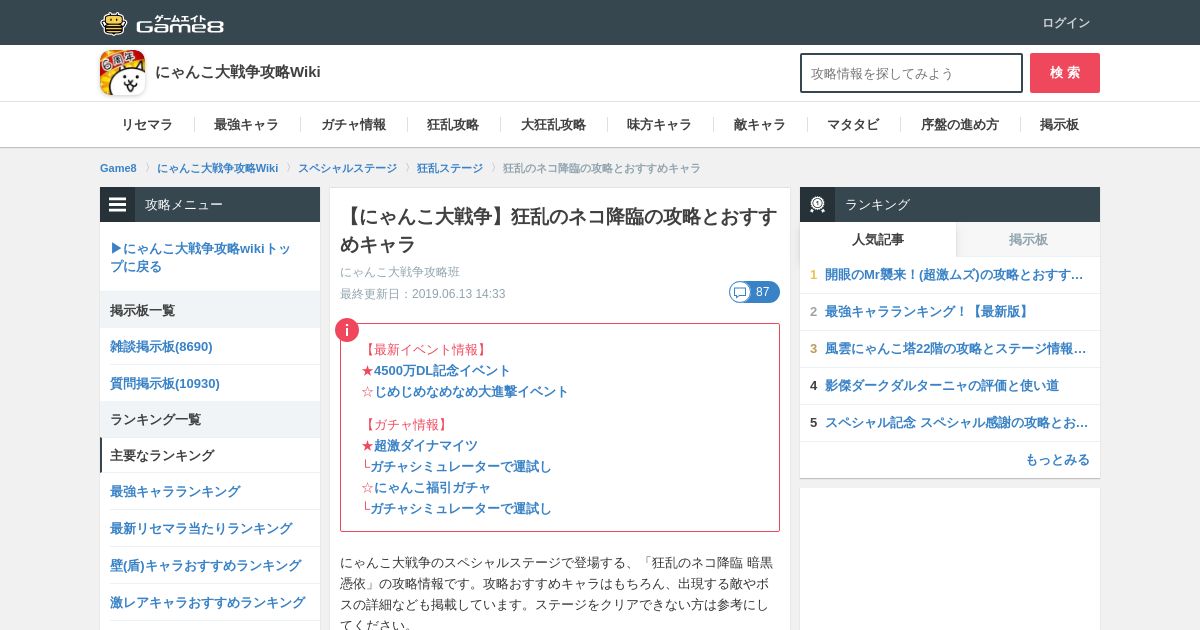
Task: Open comments via the 87 bubble icon
Action: click(x=754, y=292)
